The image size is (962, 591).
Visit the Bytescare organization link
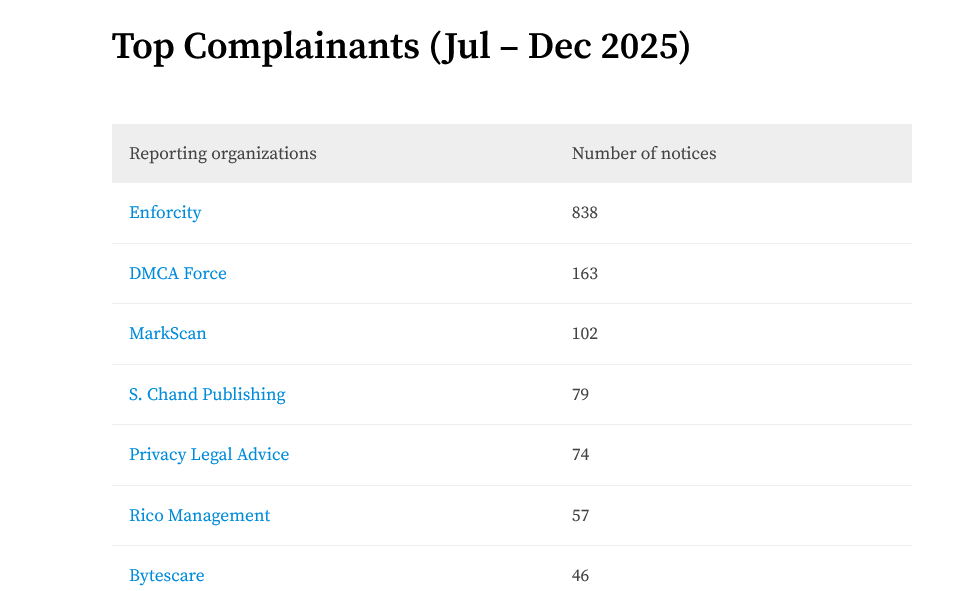tap(167, 576)
